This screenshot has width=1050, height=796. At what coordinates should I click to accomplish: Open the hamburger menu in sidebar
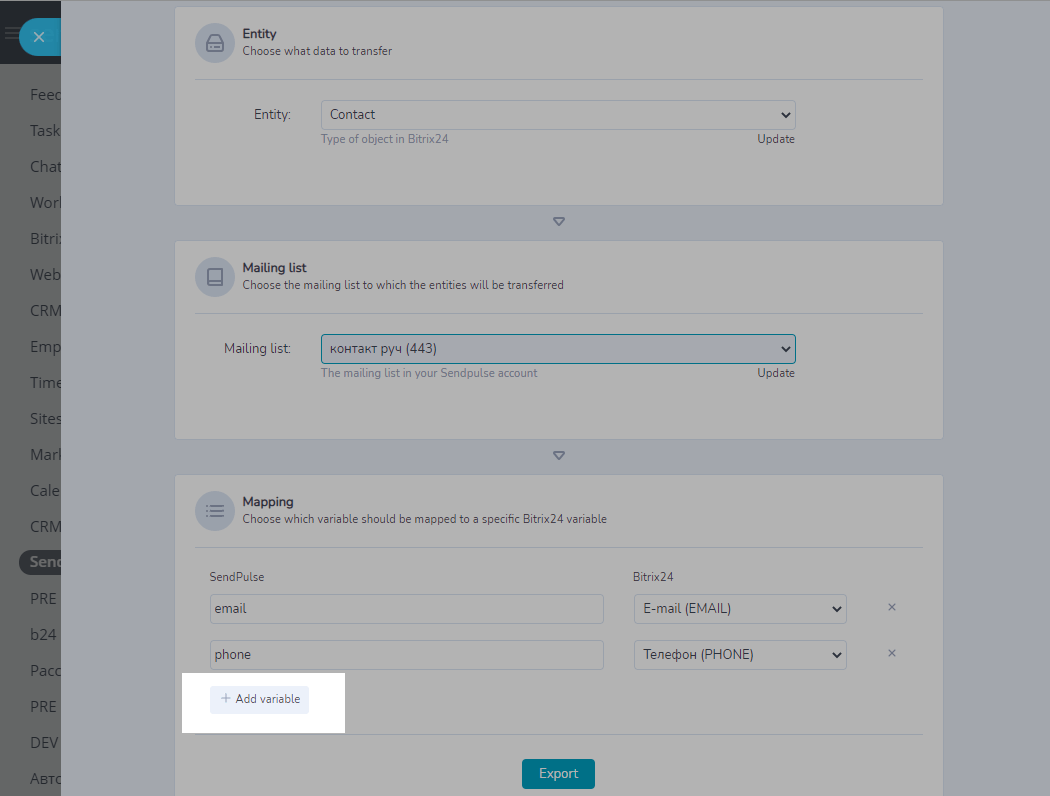[x=11, y=34]
